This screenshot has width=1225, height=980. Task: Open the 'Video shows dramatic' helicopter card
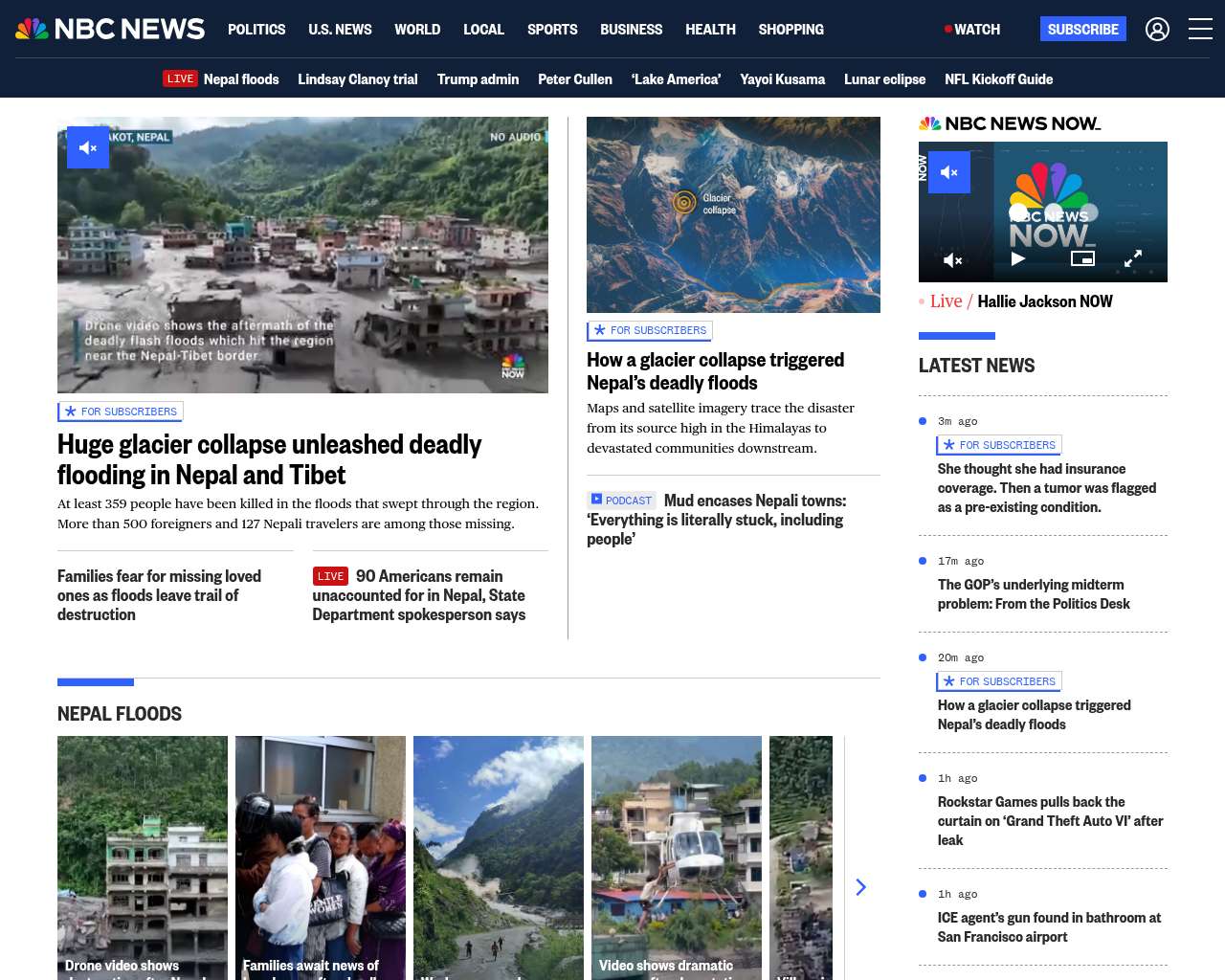click(677, 857)
